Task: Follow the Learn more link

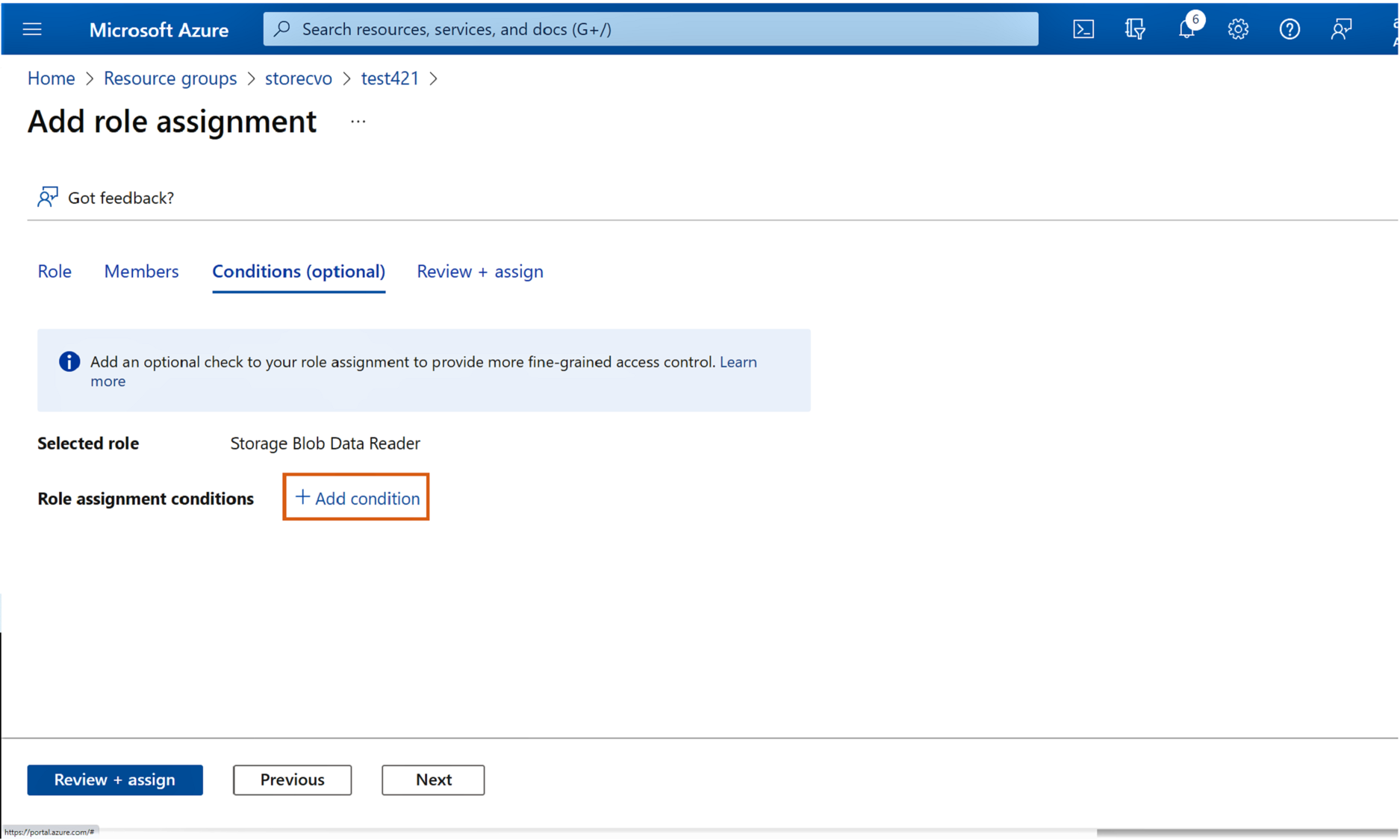Action: coord(738,362)
